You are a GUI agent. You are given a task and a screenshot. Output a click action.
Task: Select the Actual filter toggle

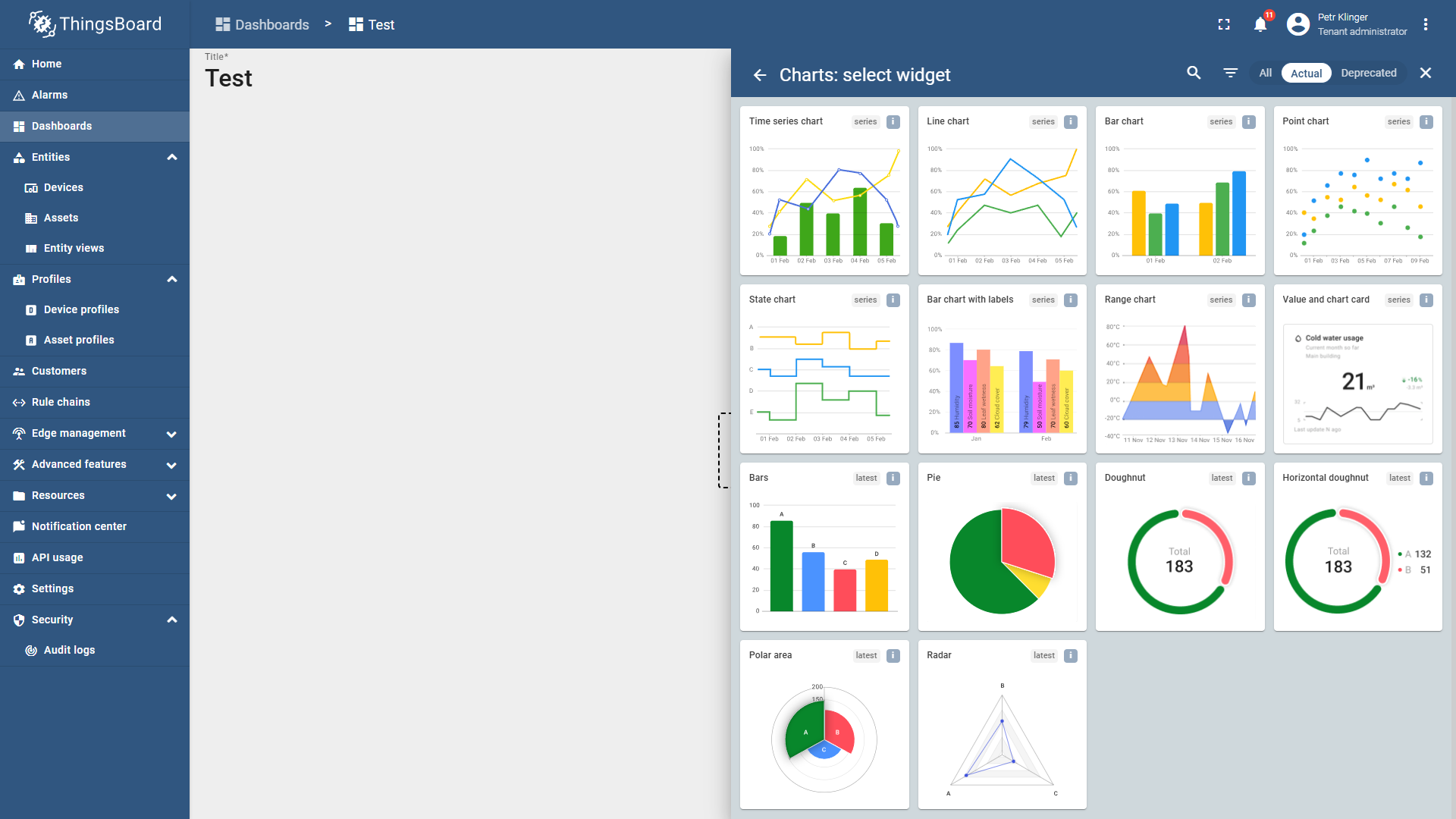pos(1306,73)
